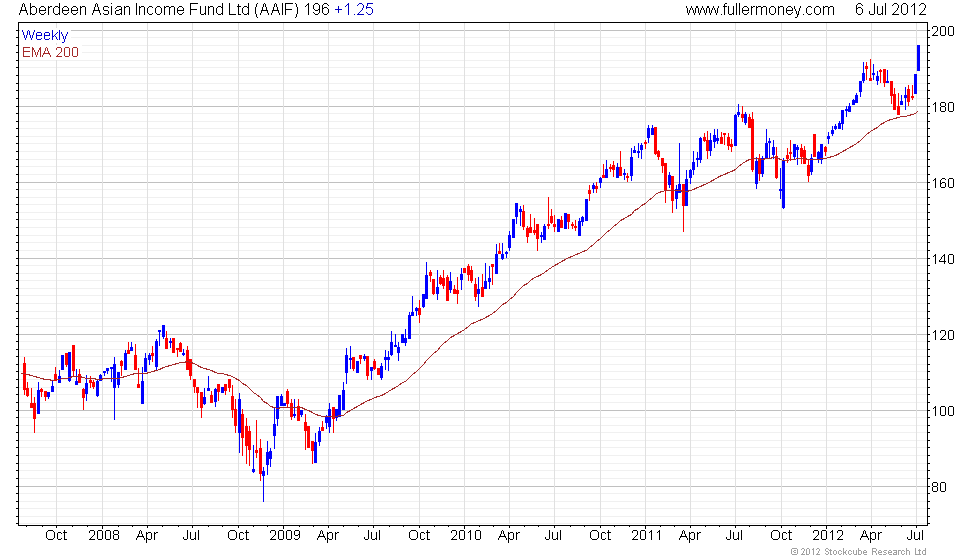
Task: Click the price change value '+1.25'
Action: 354,10
